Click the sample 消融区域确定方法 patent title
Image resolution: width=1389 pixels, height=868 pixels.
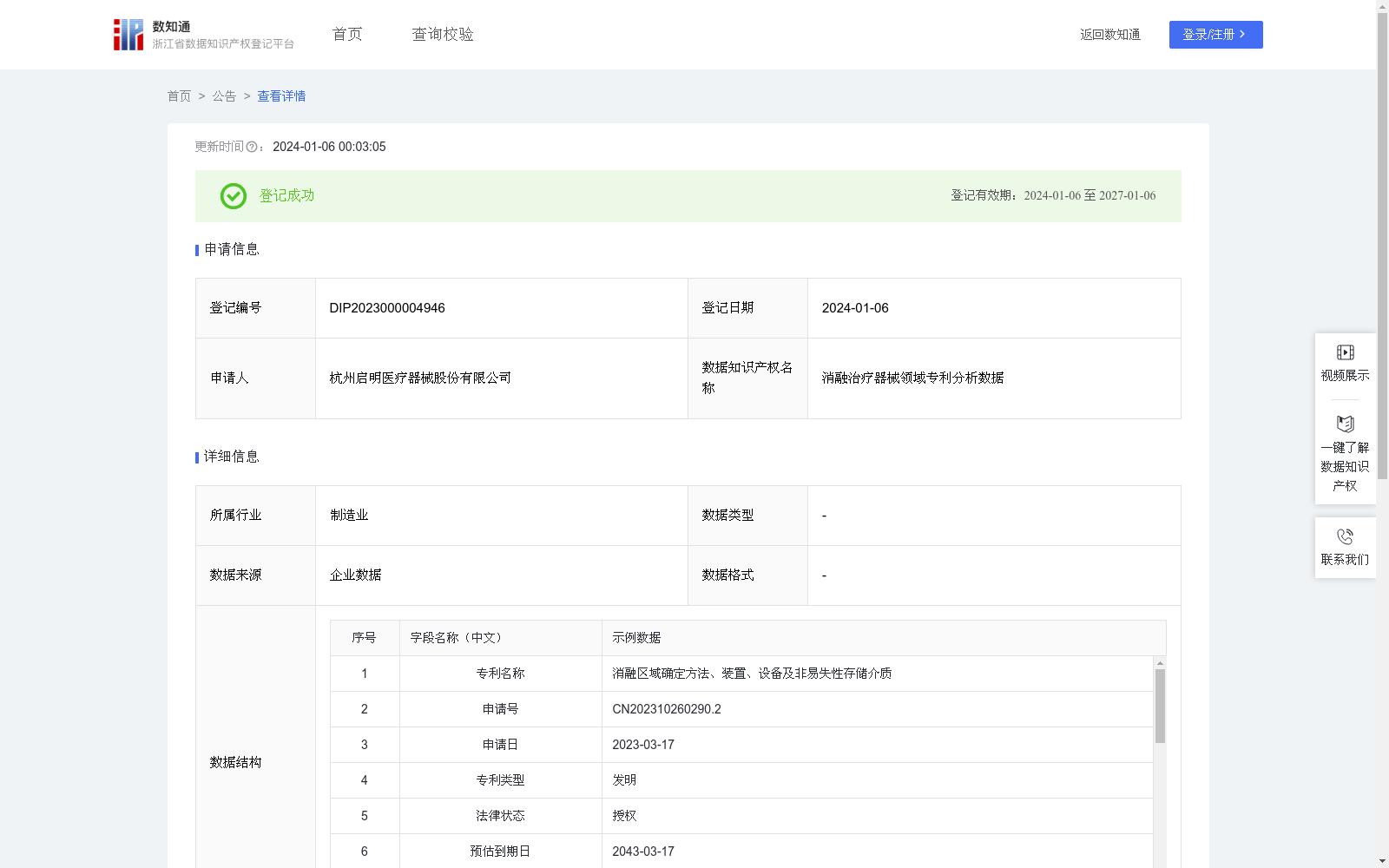(752, 674)
